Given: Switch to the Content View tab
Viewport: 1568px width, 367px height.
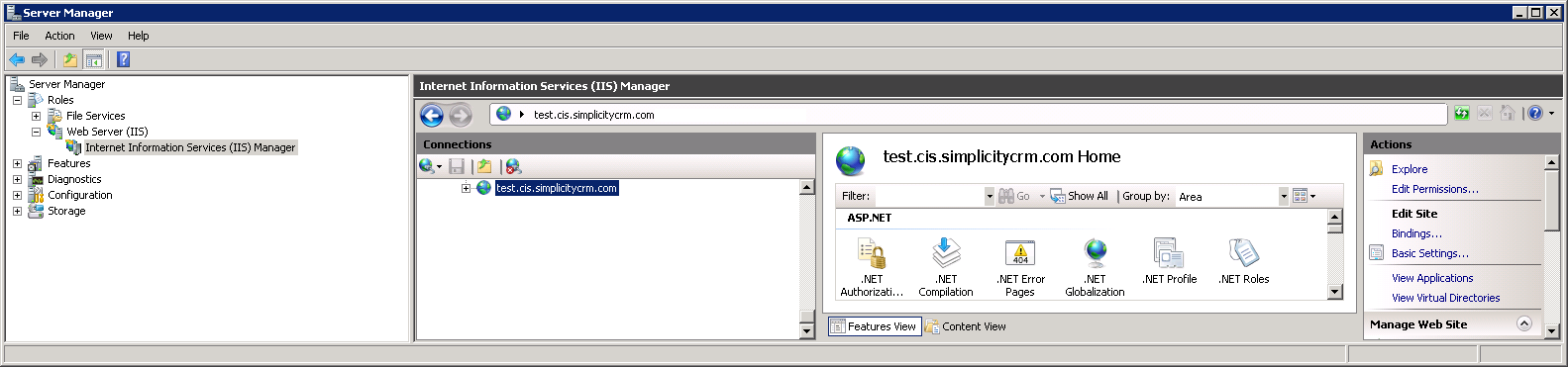Looking at the screenshot, I should click(x=966, y=326).
